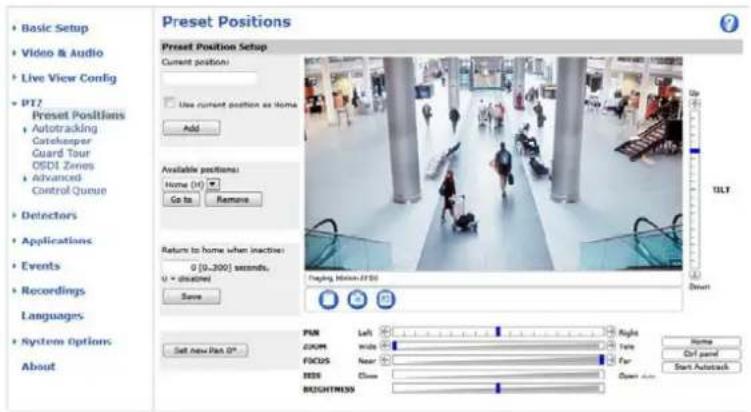Collapse the PTZ menu section
The image size is (751, 412).
pos(32,103)
